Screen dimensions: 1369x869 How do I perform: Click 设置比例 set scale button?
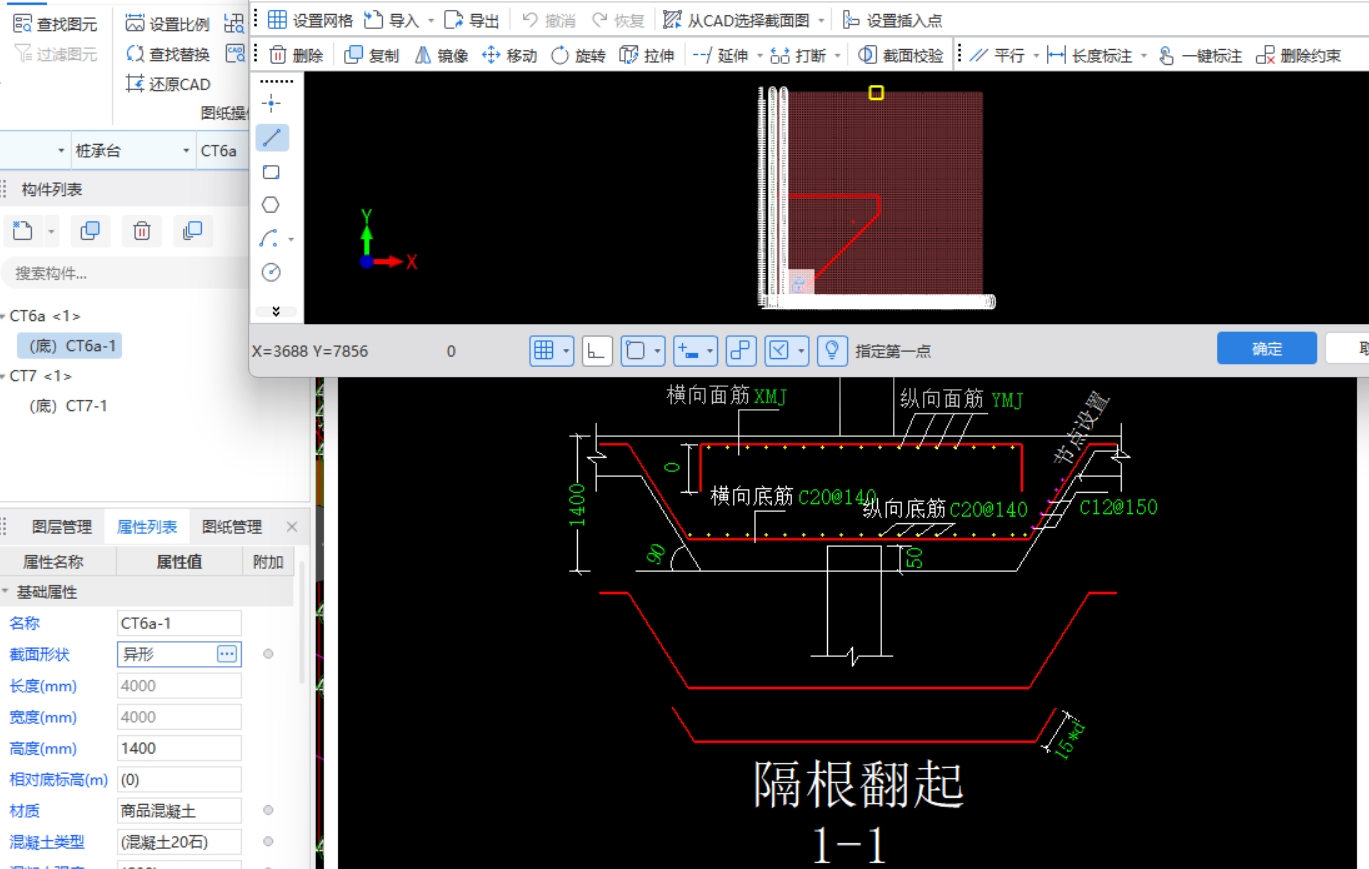[x=168, y=24]
